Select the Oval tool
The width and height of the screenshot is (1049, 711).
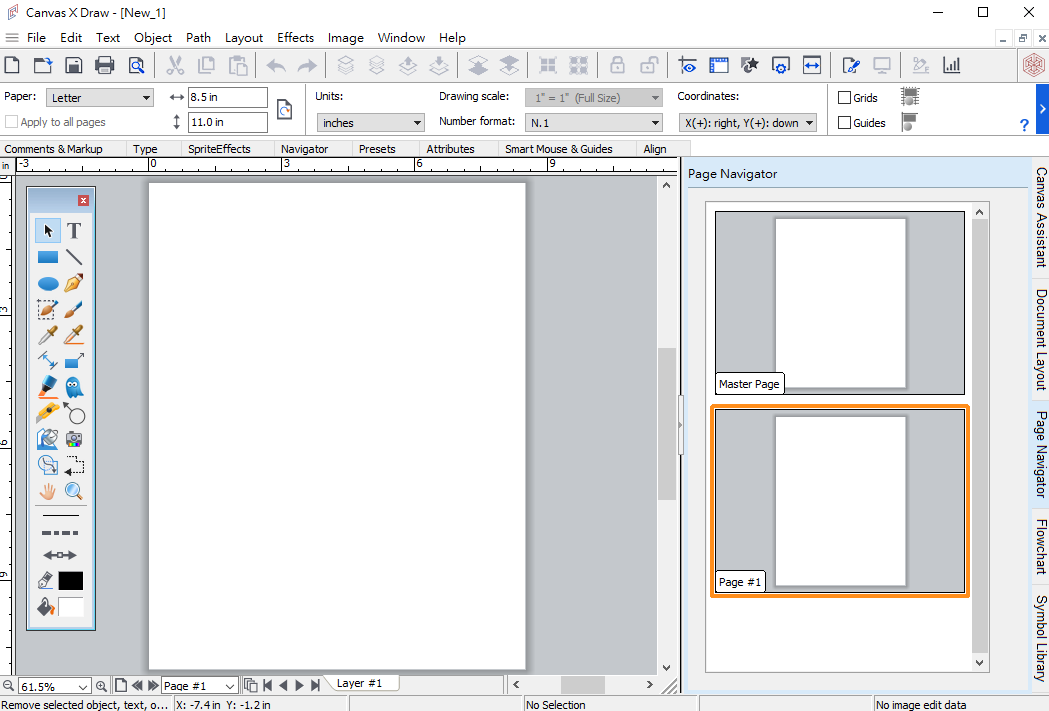tap(47, 284)
